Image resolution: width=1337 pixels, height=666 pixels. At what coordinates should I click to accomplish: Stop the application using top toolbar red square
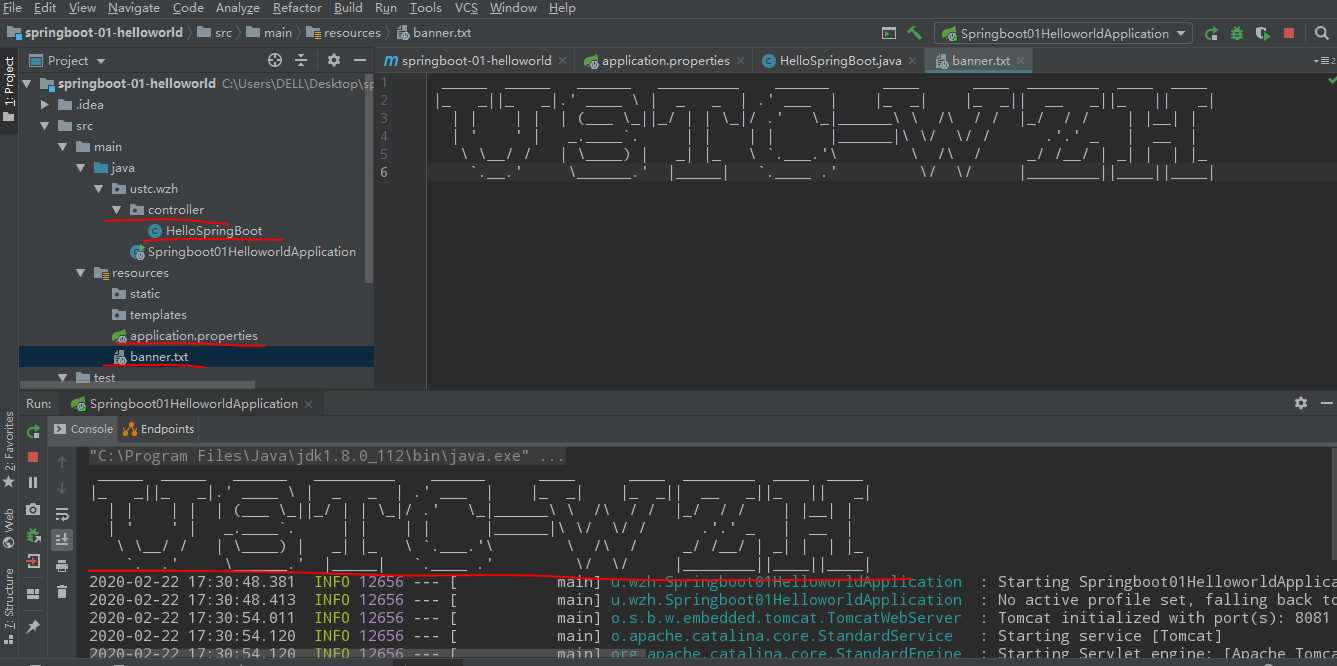pyautogui.click(x=1289, y=33)
